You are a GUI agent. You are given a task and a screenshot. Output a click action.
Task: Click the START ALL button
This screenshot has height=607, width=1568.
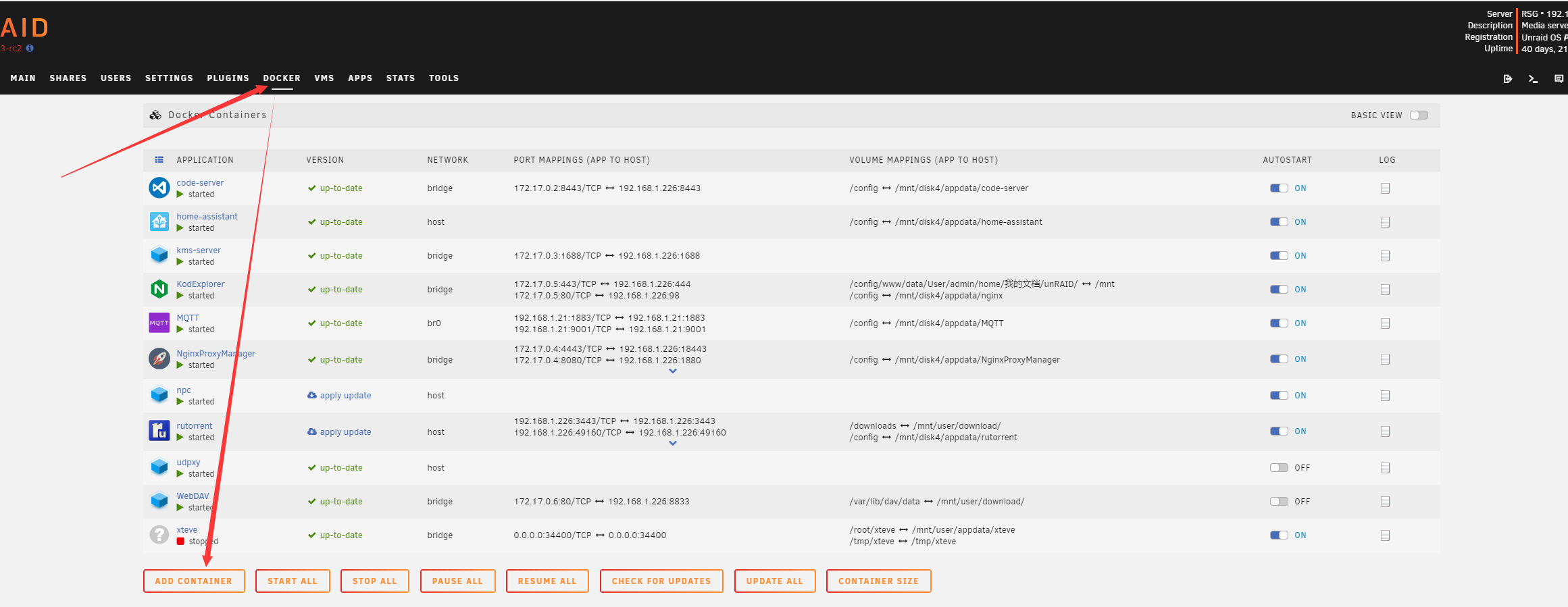click(293, 581)
